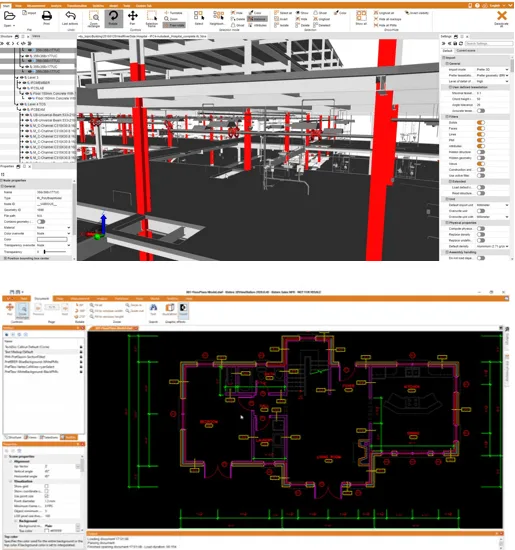Click the Color swatch field in properties
This screenshot has height=550, width=515.
point(52,239)
